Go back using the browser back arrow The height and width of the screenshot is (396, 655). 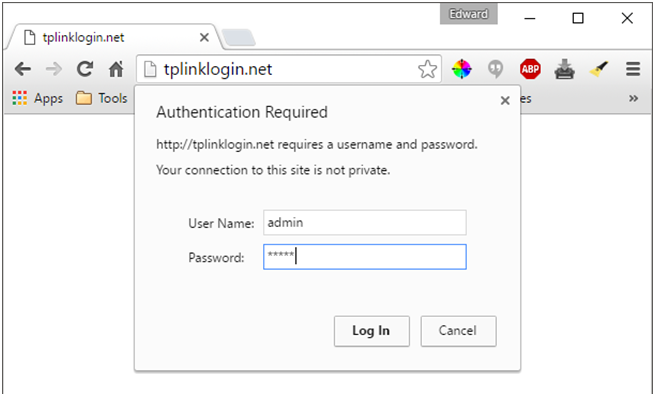[23, 69]
